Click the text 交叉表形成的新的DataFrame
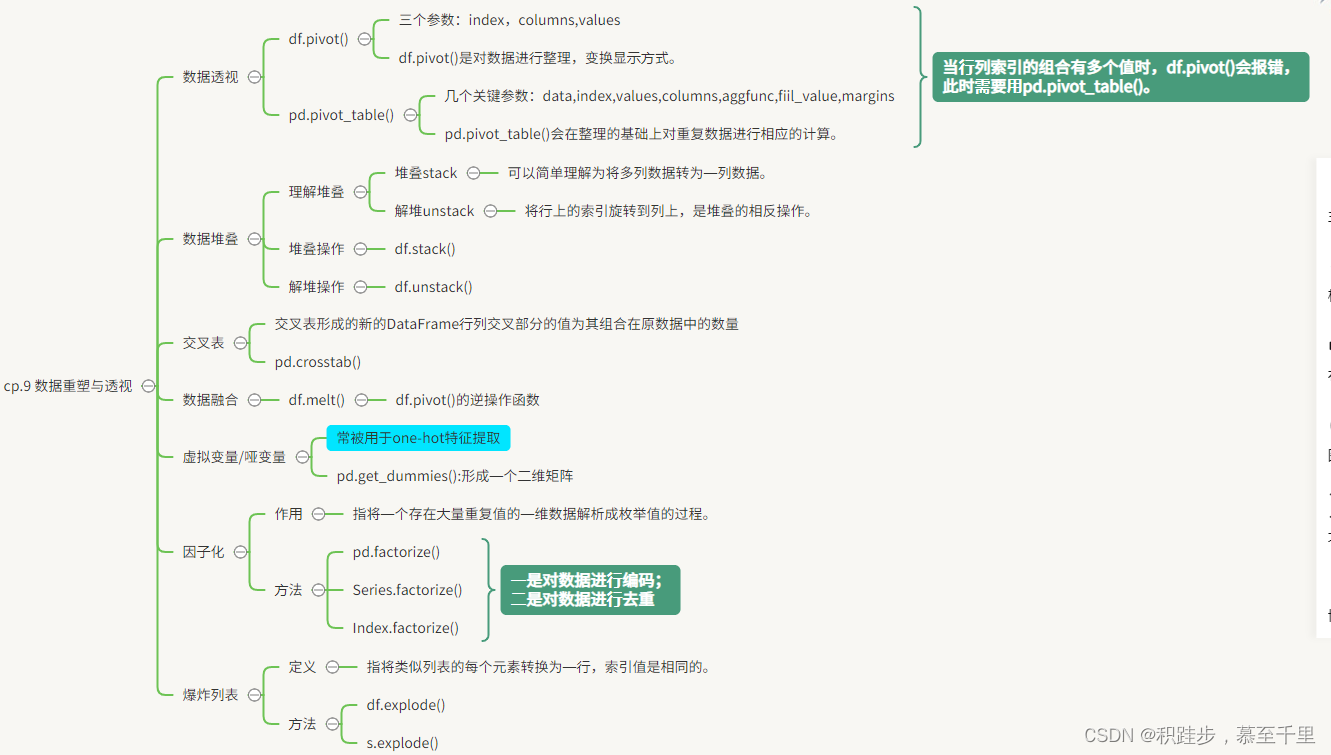Screen dimensions: 1331x755 507,324
